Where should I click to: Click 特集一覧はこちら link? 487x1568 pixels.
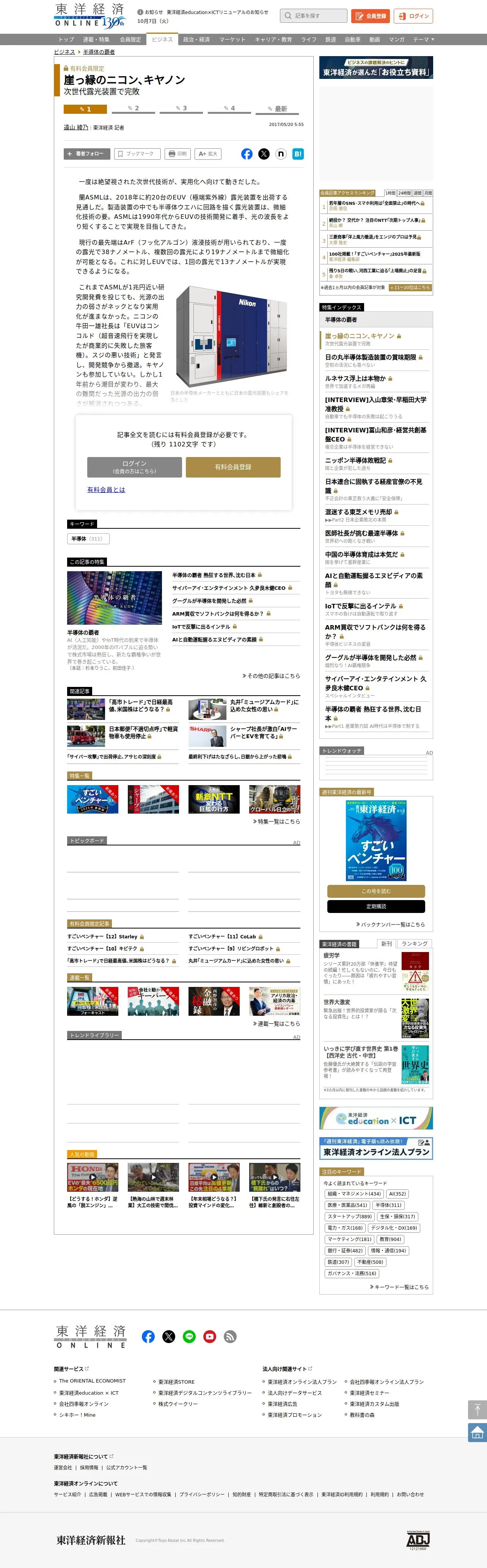coord(276,821)
